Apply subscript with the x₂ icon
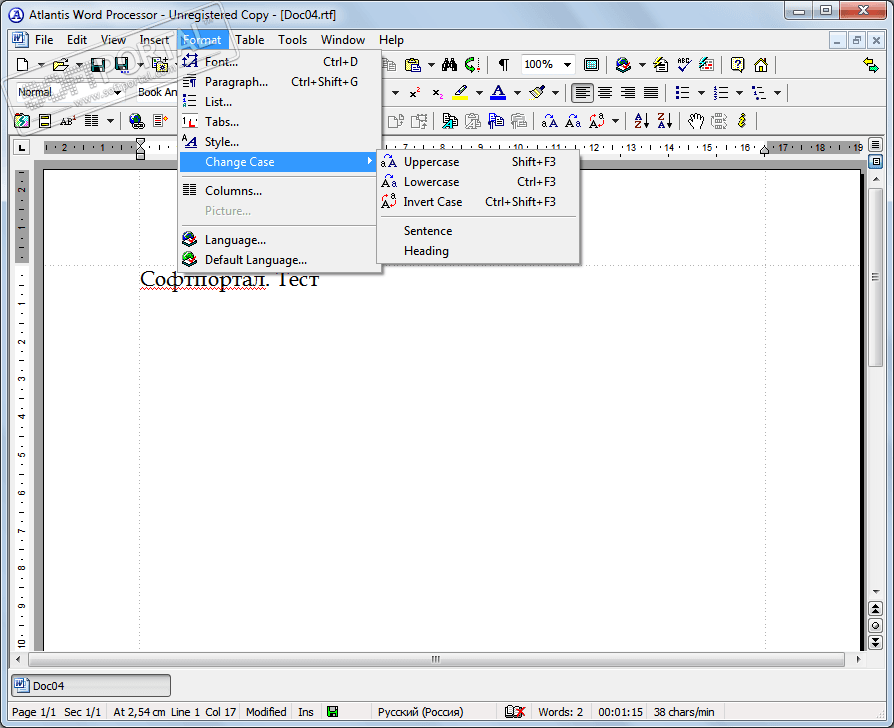The image size is (894, 728). (437, 92)
